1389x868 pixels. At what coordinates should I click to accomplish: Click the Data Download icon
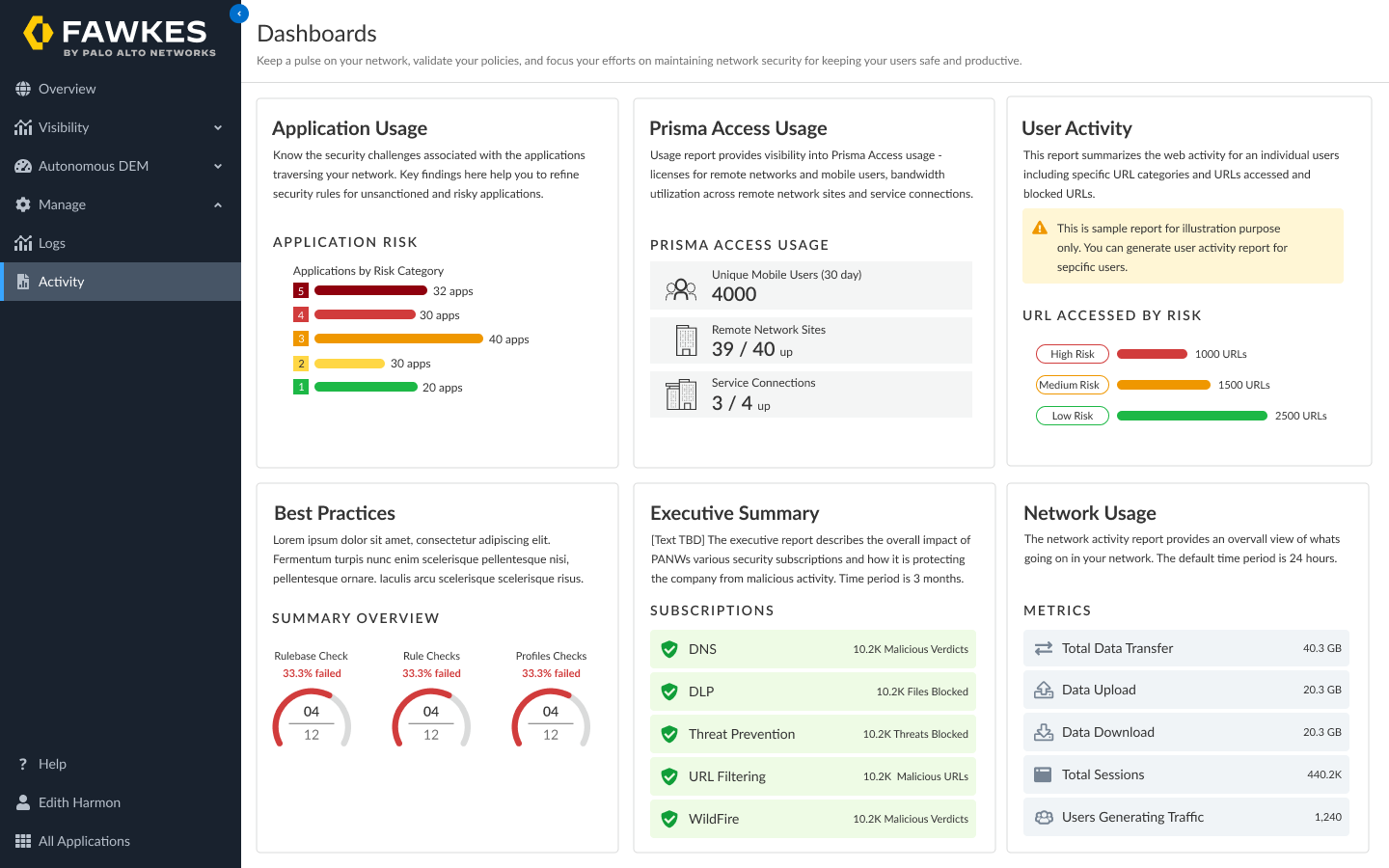(1044, 732)
